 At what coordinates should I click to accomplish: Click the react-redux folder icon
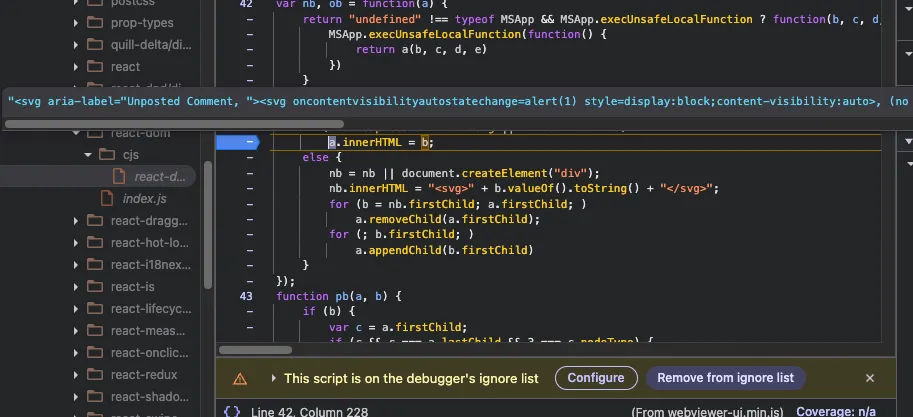[x=94, y=374]
